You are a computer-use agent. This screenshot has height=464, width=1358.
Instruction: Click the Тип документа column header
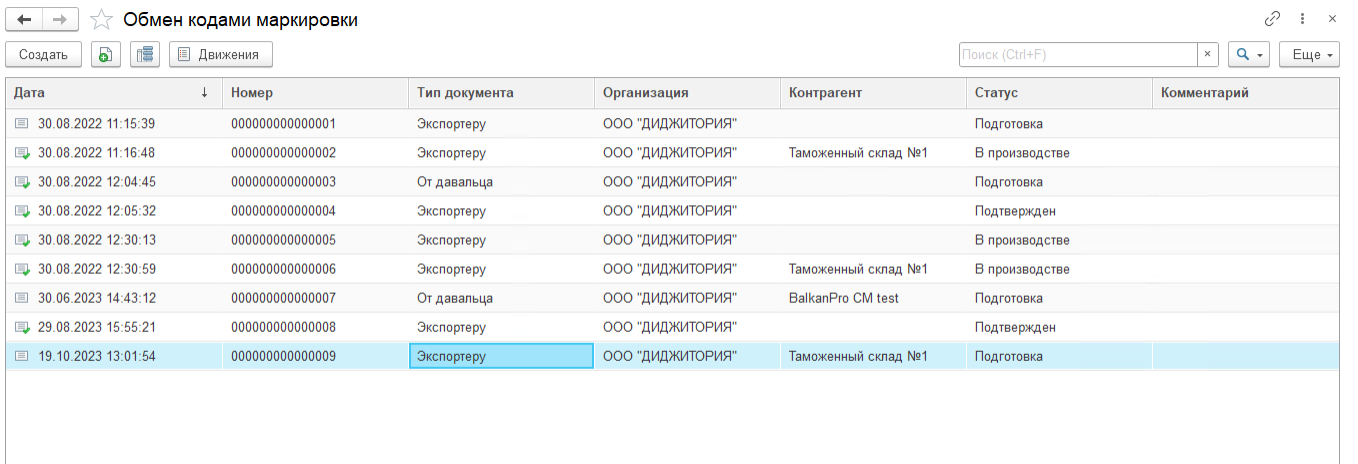pos(500,93)
